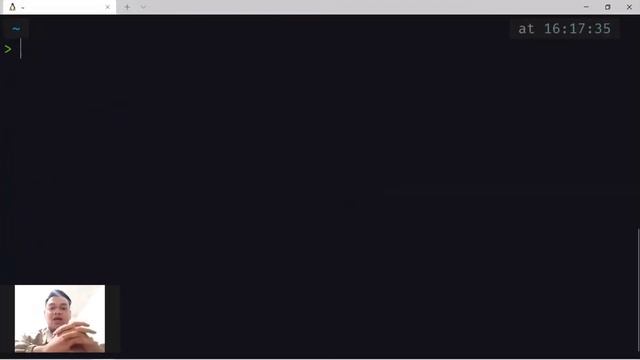Restore down the terminal window
Screen dimensions: 640x360
pos(608,7)
